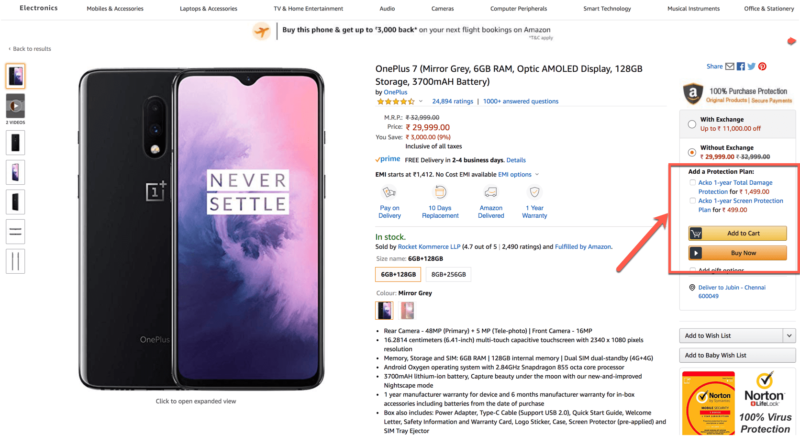Open the 24,894 ratings link

coord(452,101)
